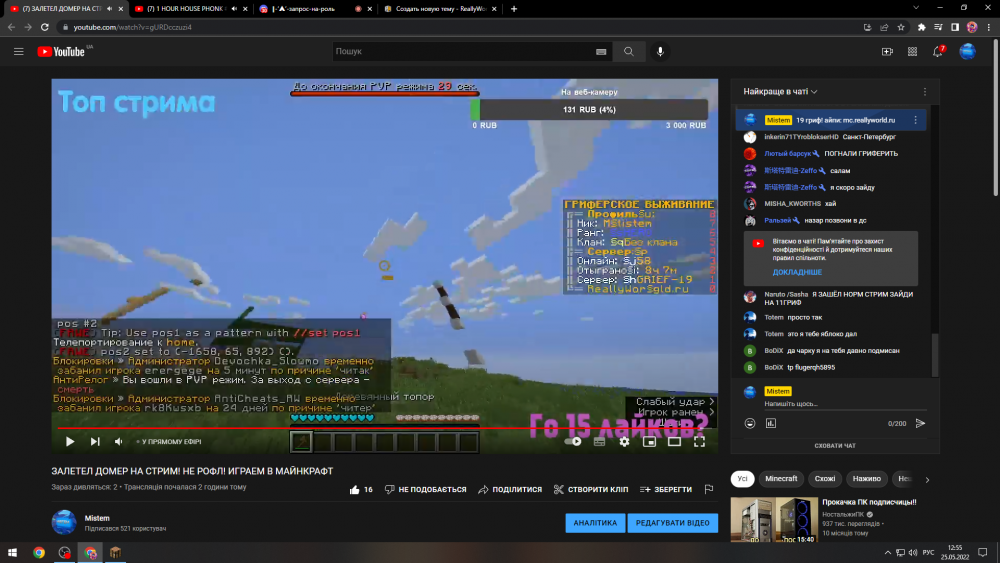This screenshot has height=563, width=1000.
Task: Hide chat via 'СХОВАТИ ЧАТ'
Action: click(x=835, y=446)
